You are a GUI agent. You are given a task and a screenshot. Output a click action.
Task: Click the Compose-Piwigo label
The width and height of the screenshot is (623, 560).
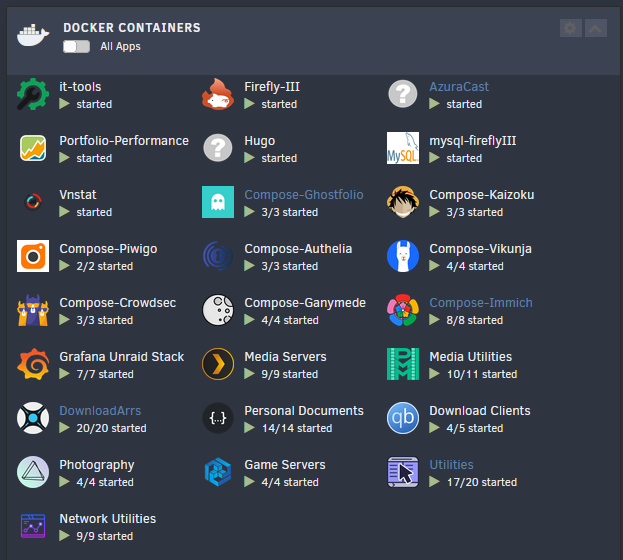pyautogui.click(x=108, y=249)
